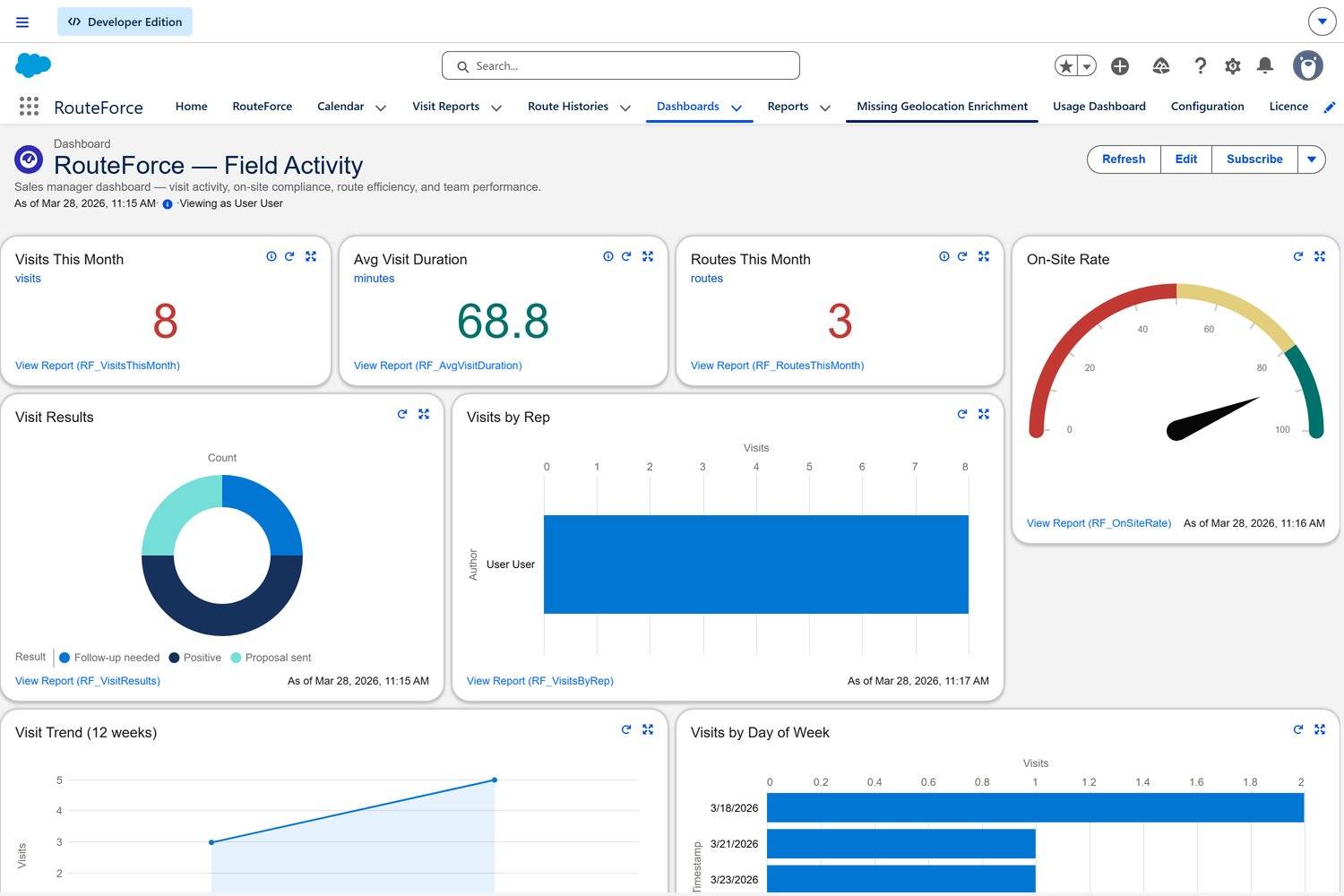This screenshot has width=1344, height=896.
Task: Expand the Dashboards tab dropdown chevron
Action: click(x=737, y=108)
